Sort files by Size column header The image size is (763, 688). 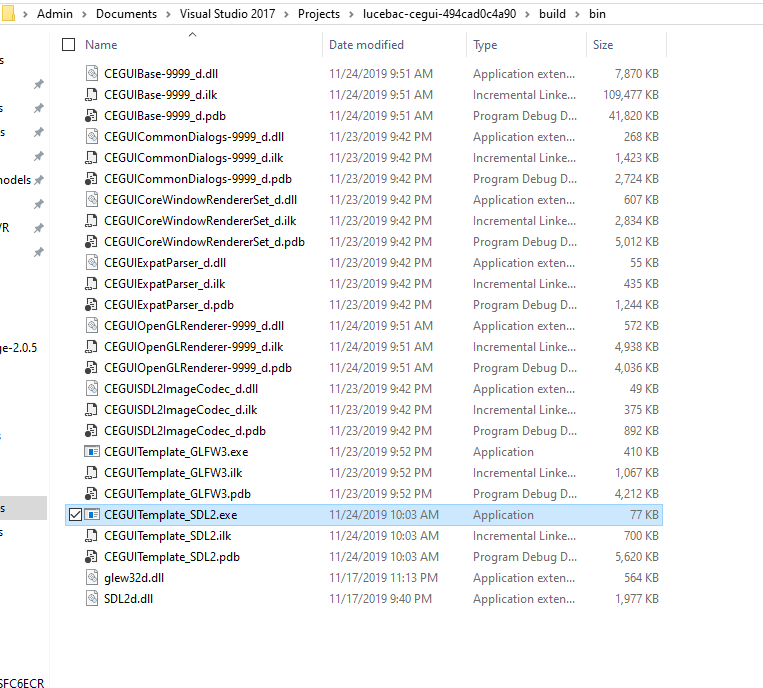coord(603,45)
